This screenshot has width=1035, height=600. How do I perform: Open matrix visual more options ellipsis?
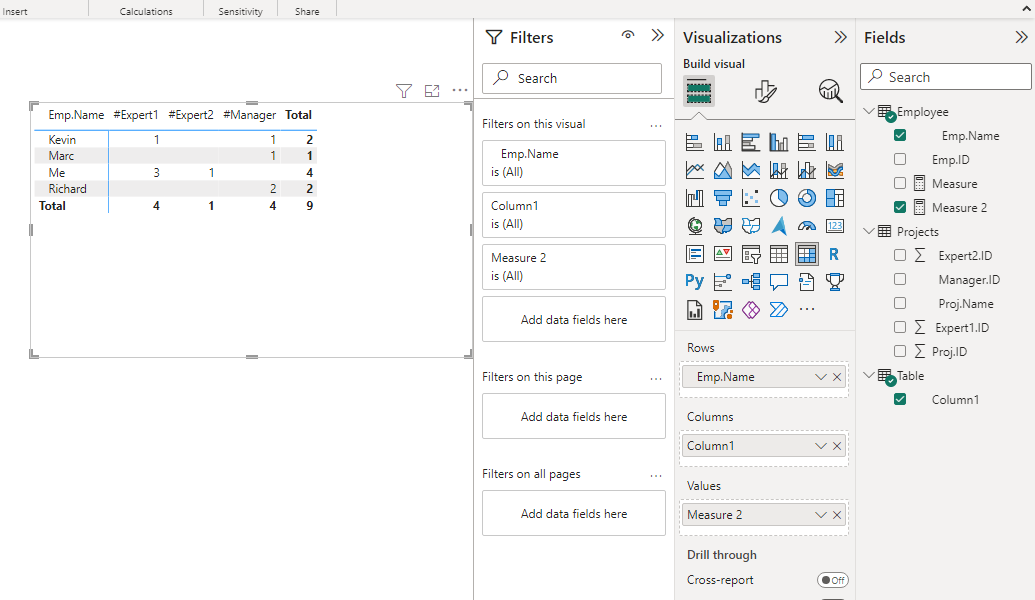point(460,90)
